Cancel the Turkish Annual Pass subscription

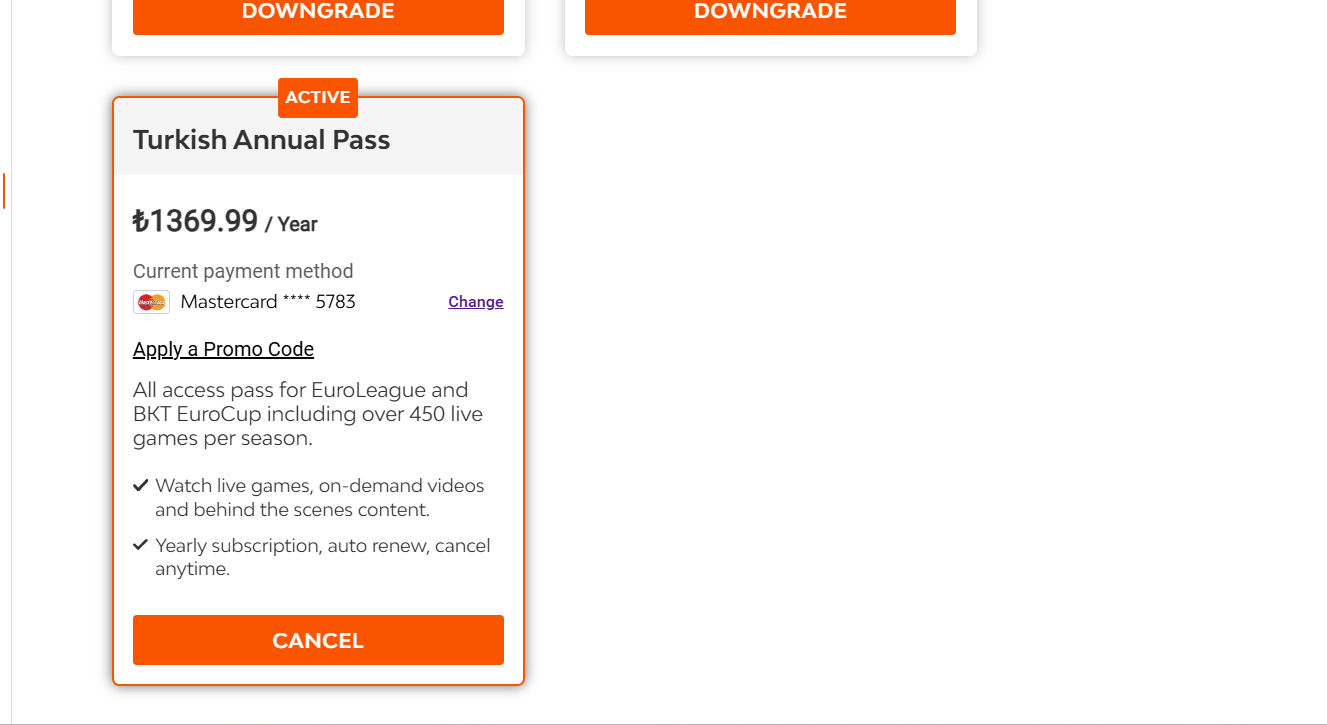click(318, 640)
